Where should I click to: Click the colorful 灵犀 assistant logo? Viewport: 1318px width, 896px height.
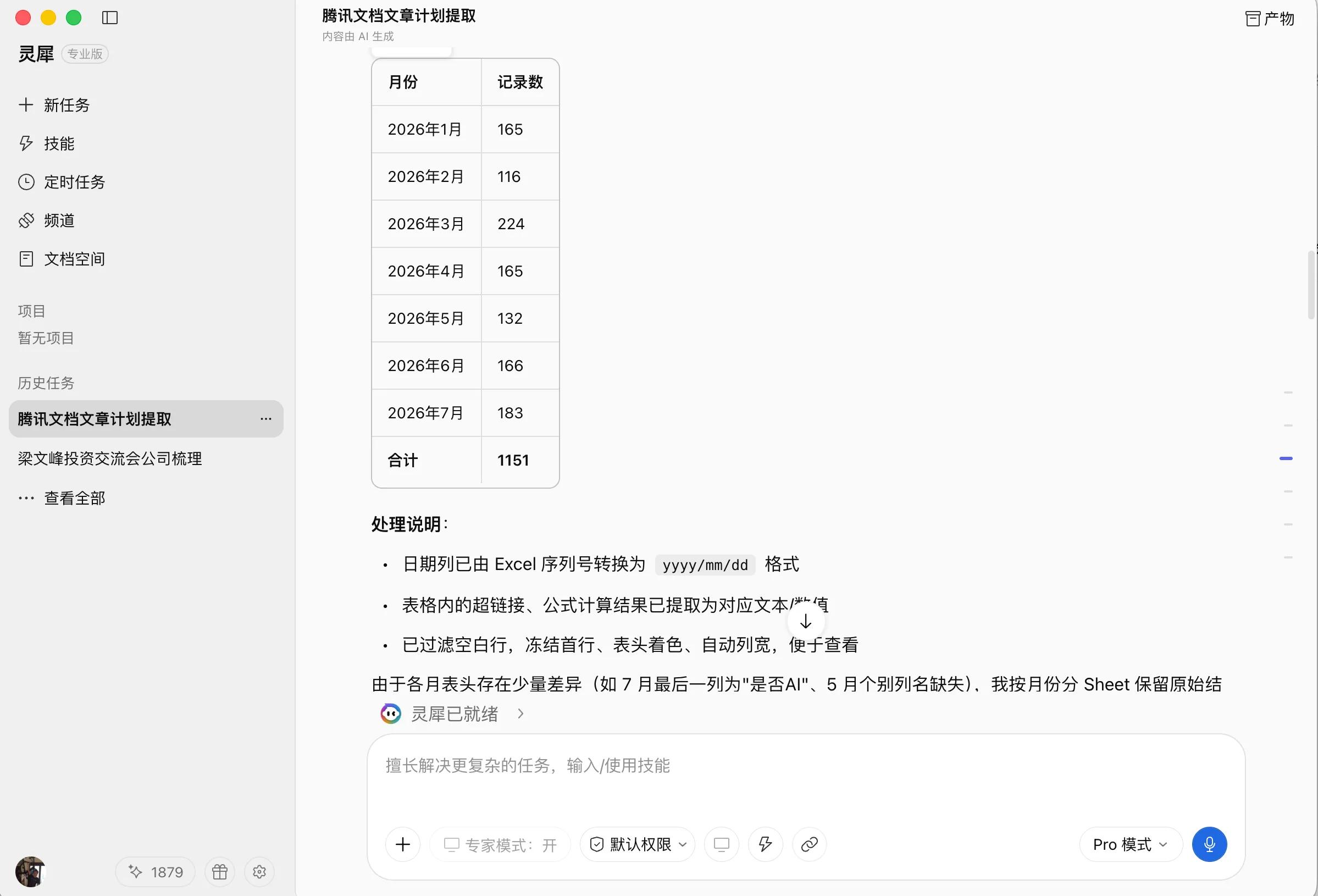coord(390,714)
